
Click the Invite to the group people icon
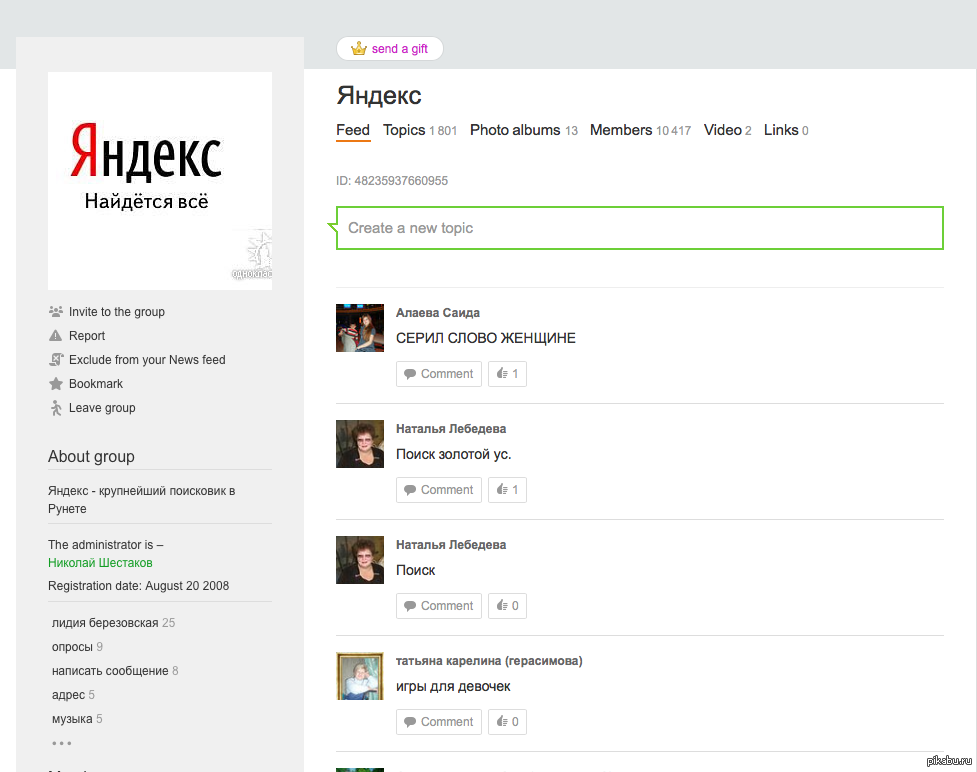[x=56, y=312]
